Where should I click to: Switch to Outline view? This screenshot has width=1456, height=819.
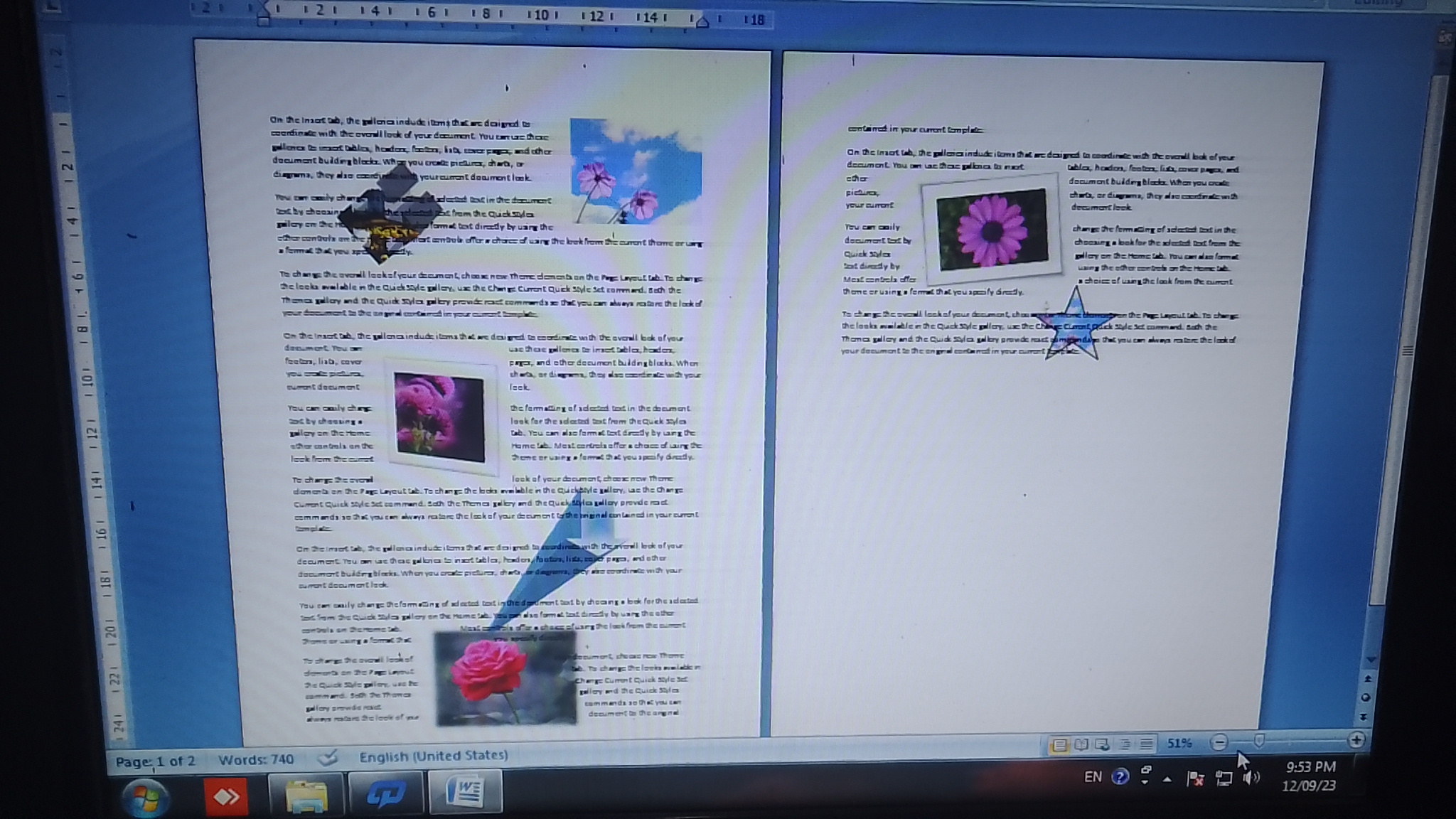pyautogui.click(x=1125, y=744)
